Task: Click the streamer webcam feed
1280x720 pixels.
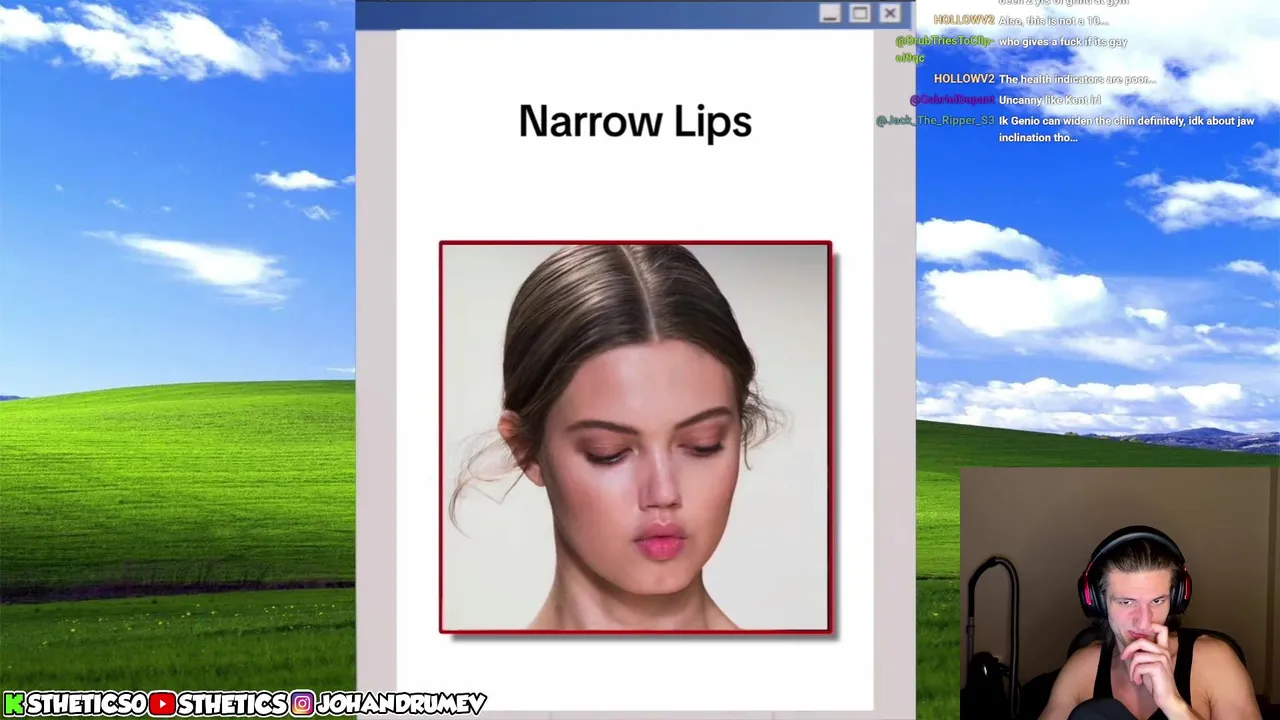Action: pyautogui.click(x=1119, y=594)
